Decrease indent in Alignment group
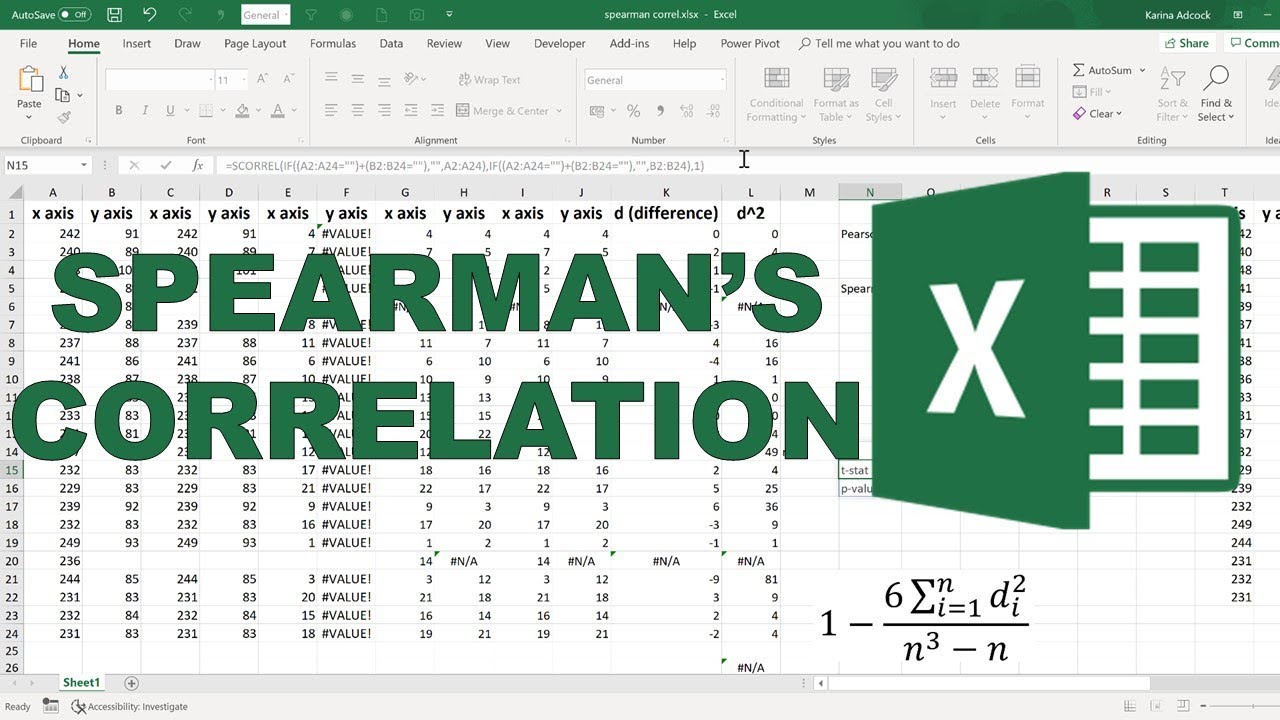The width and height of the screenshot is (1280, 720). tap(410, 111)
